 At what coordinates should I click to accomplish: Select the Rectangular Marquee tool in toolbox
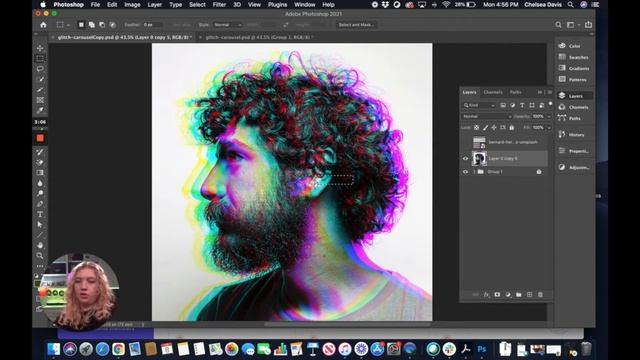[x=40, y=58]
